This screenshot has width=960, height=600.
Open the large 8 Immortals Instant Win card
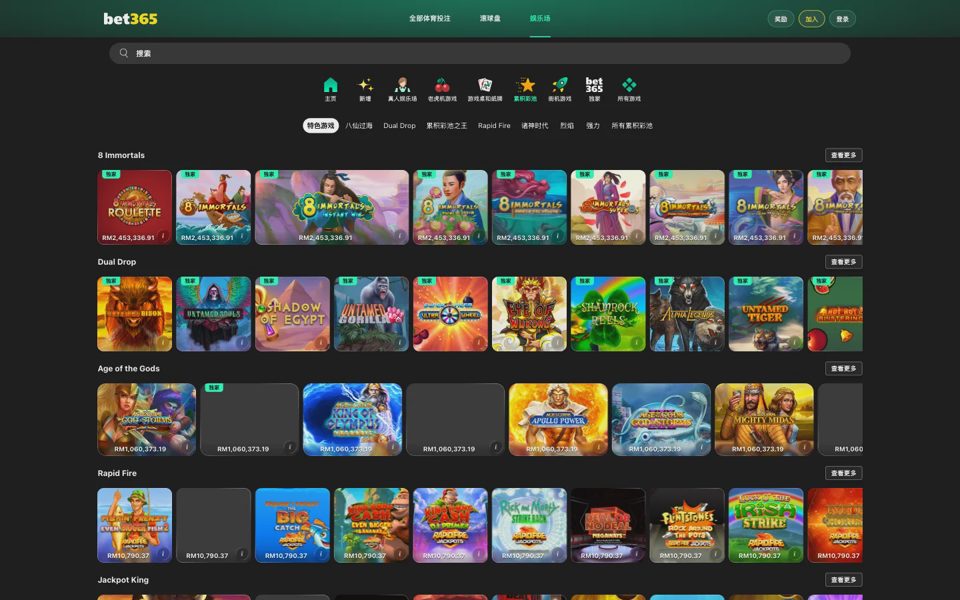pyautogui.click(x=332, y=207)
